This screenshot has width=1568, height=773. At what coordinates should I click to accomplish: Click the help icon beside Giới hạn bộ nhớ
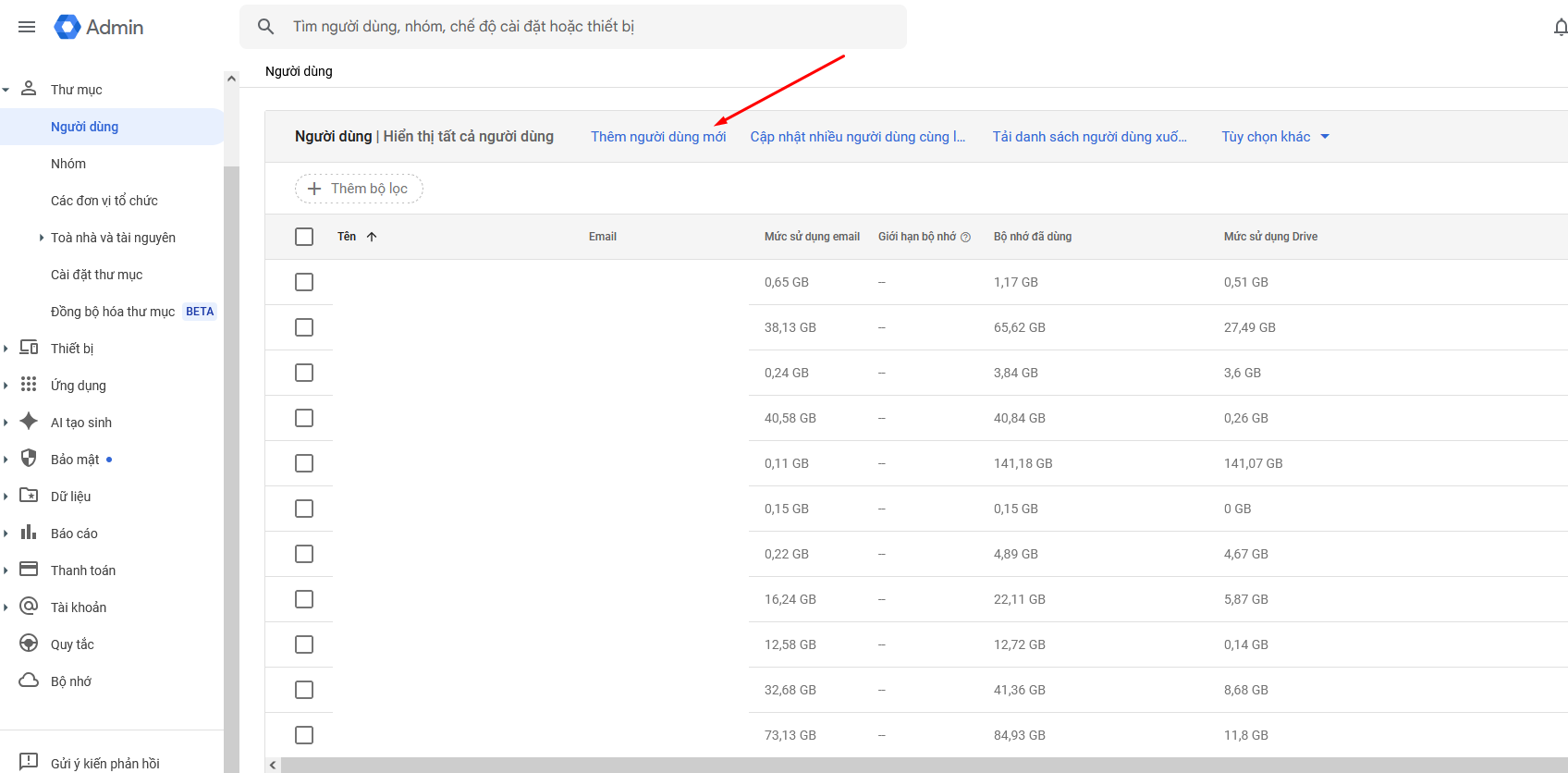[x=965, y=237]
